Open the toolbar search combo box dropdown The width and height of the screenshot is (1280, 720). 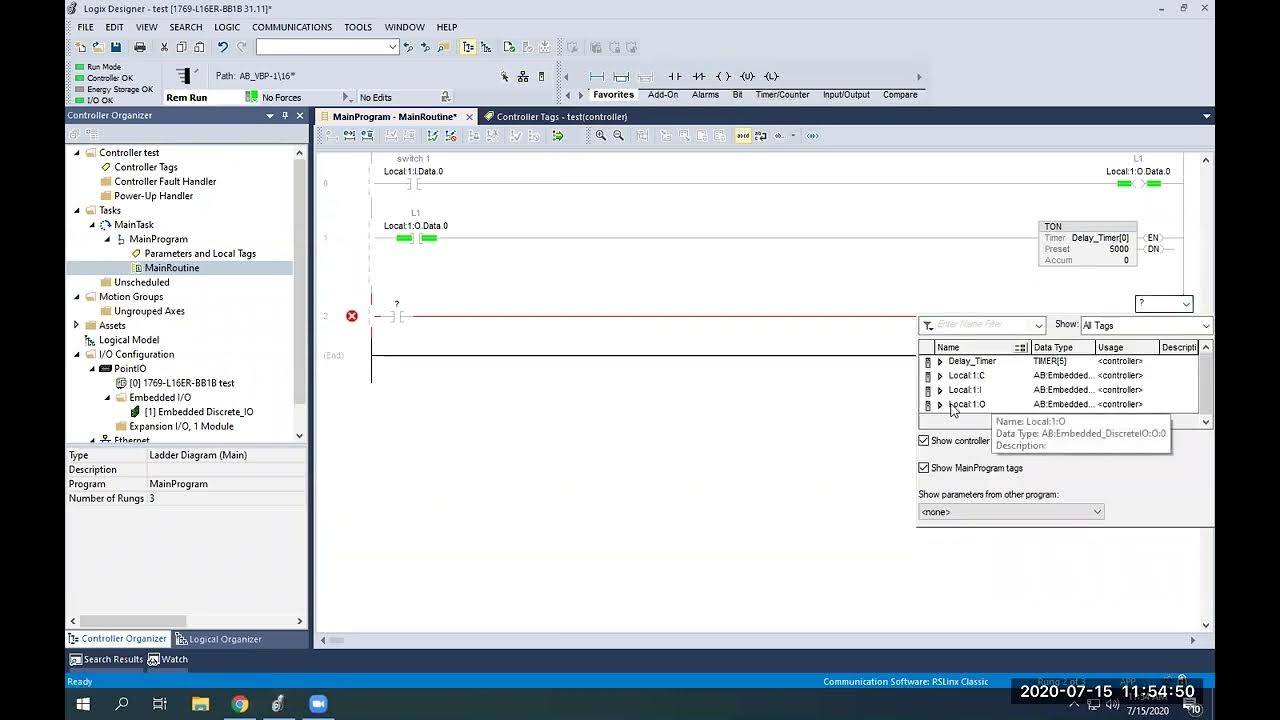click(x=392, y=47)
